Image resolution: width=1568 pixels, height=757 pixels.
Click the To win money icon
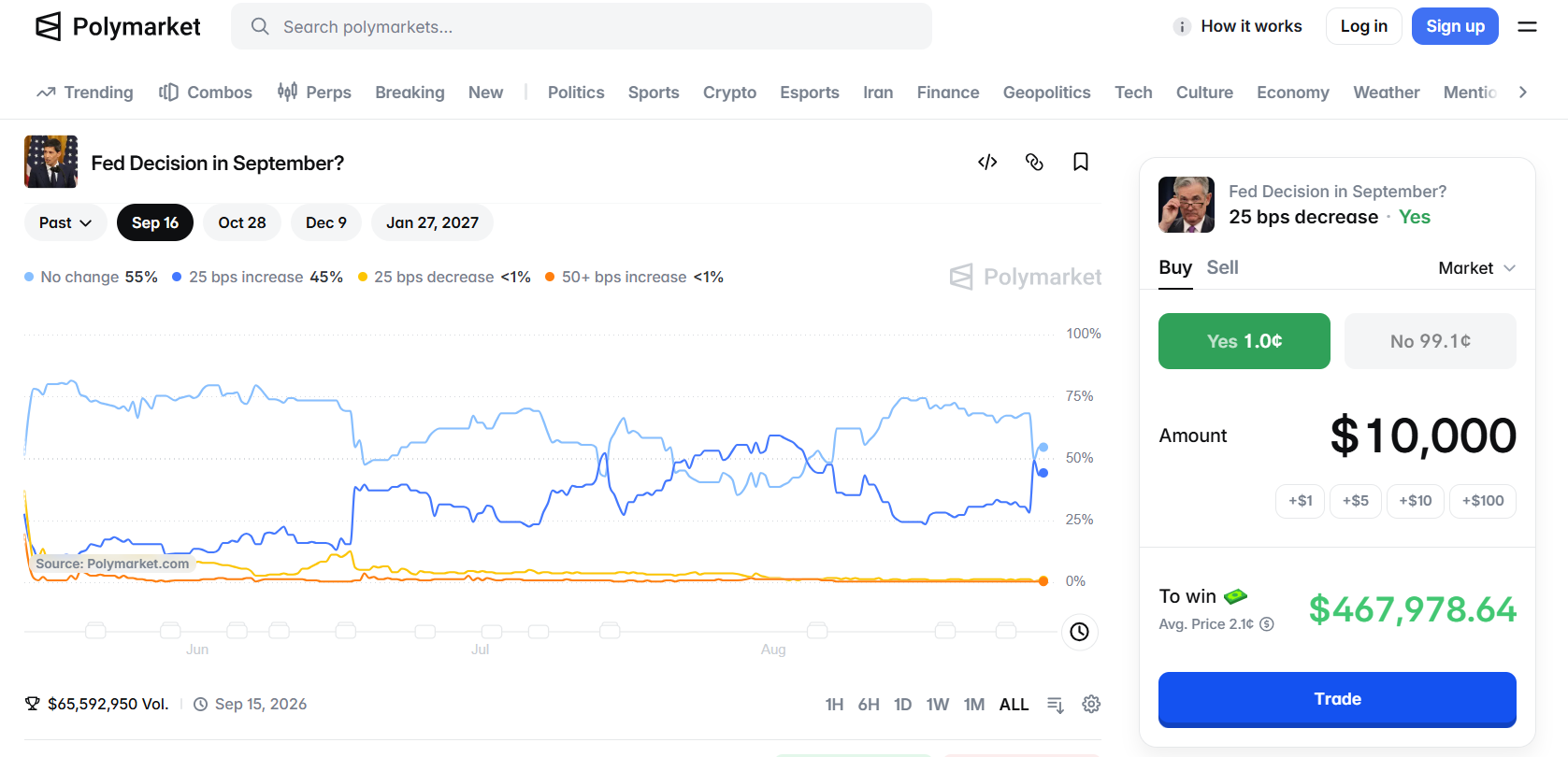pyautogui.click(x=1235, y=596)
